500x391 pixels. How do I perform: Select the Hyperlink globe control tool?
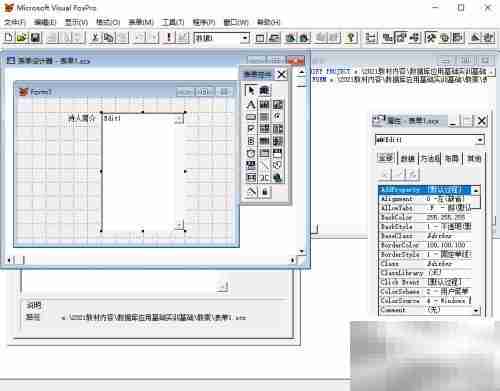277,178
